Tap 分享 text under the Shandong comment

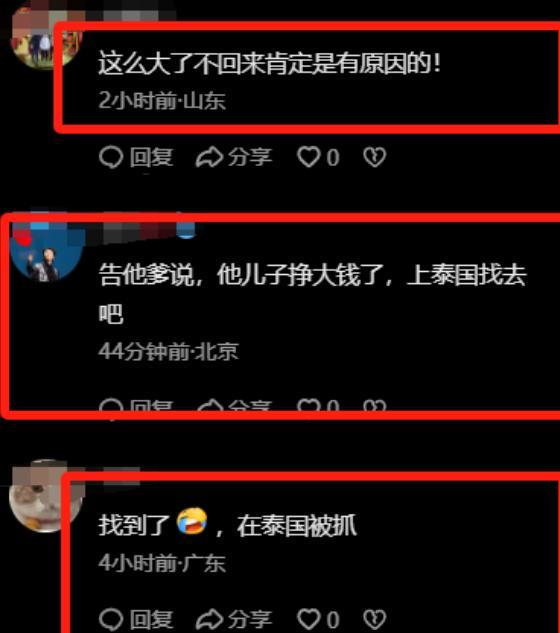click(250, 157)
